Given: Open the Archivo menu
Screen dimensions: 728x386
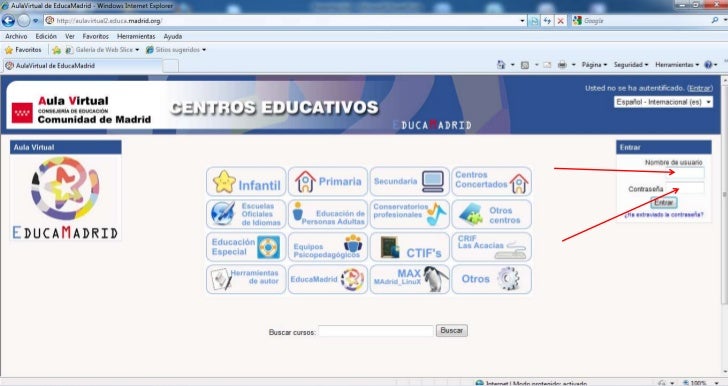Looking at the screenshot, I should coord(16,36).
